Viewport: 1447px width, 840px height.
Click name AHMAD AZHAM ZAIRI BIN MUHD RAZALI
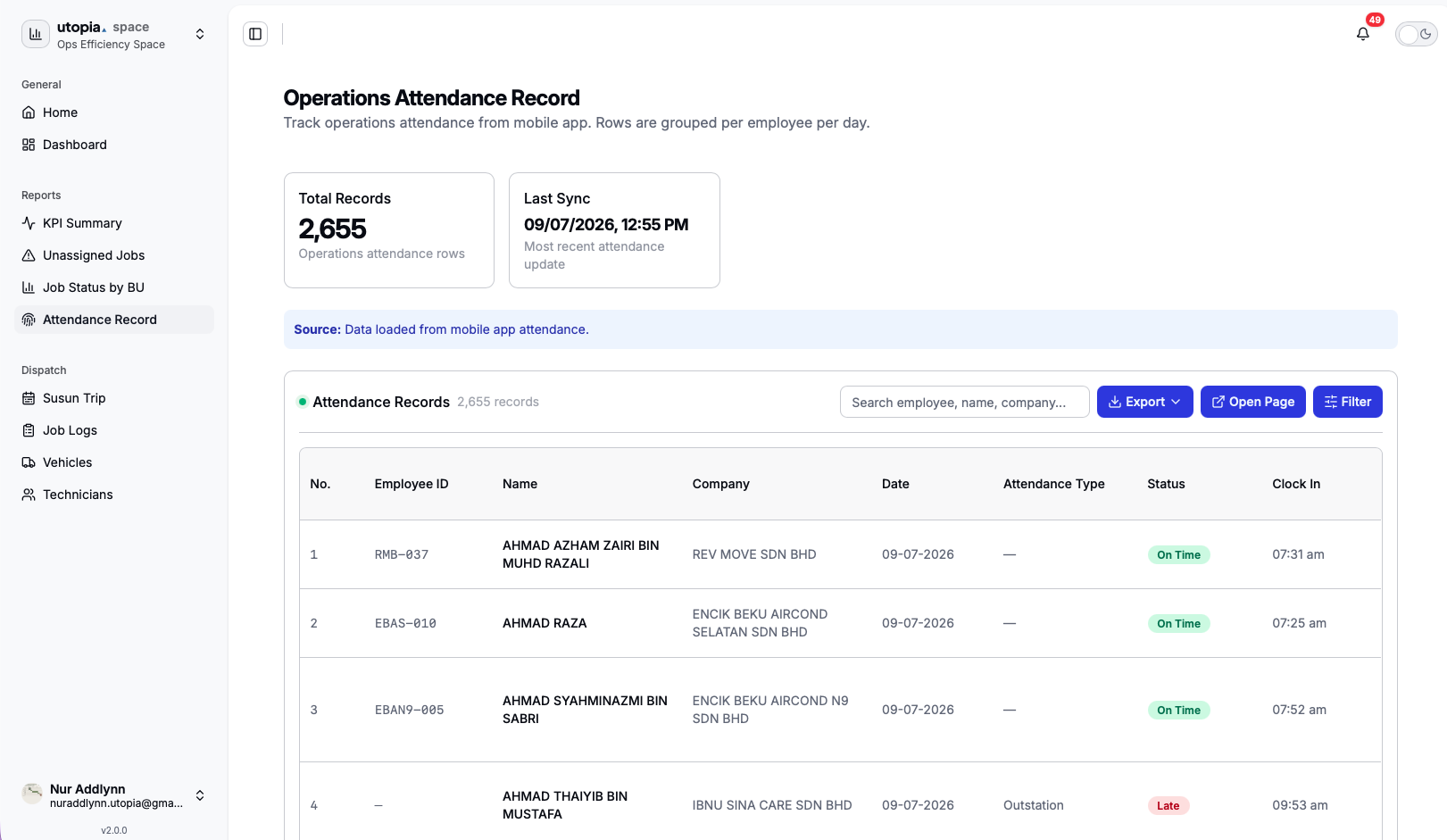(x=580, y=554)
